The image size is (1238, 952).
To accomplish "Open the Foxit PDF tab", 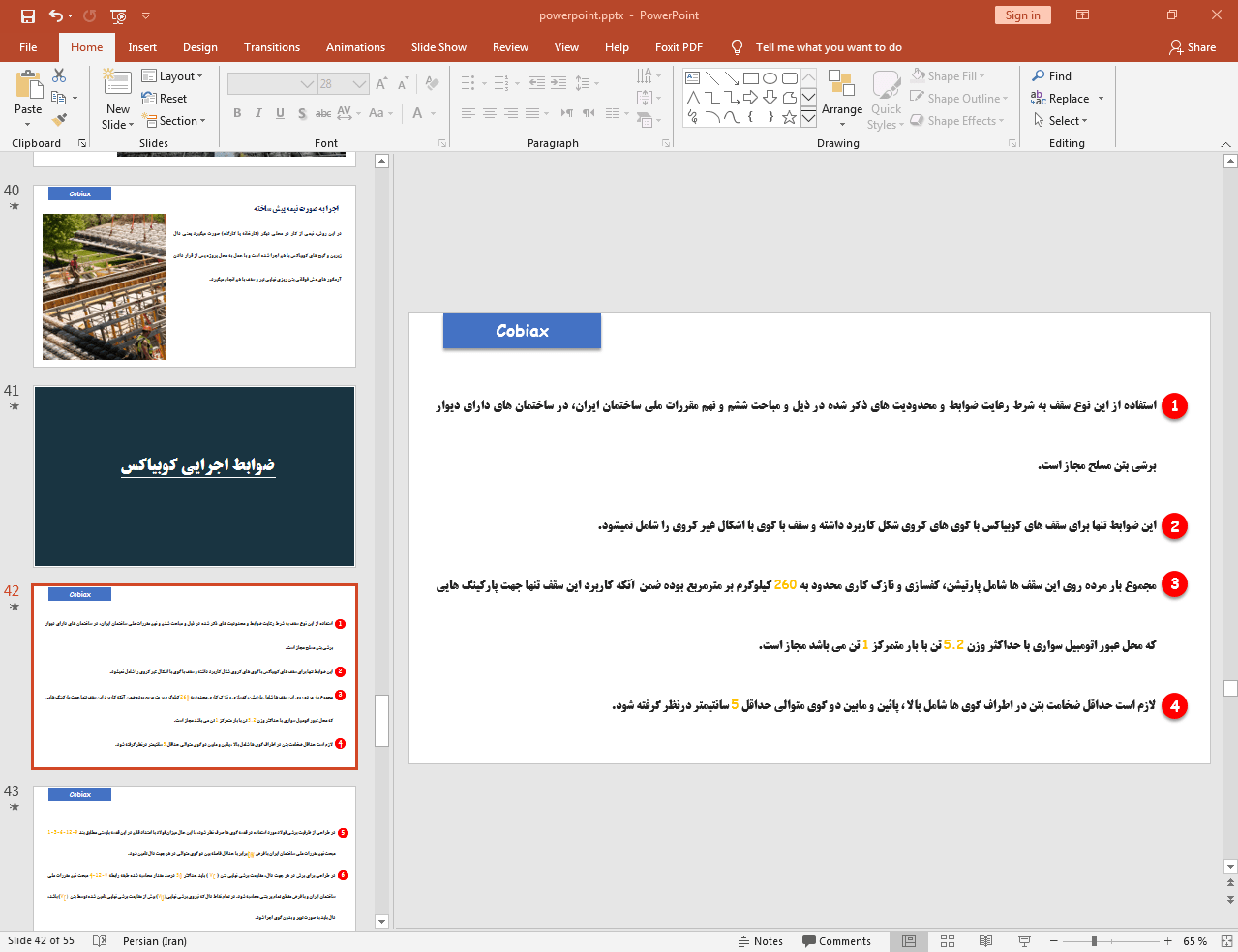I will click(x=679, y=47).
